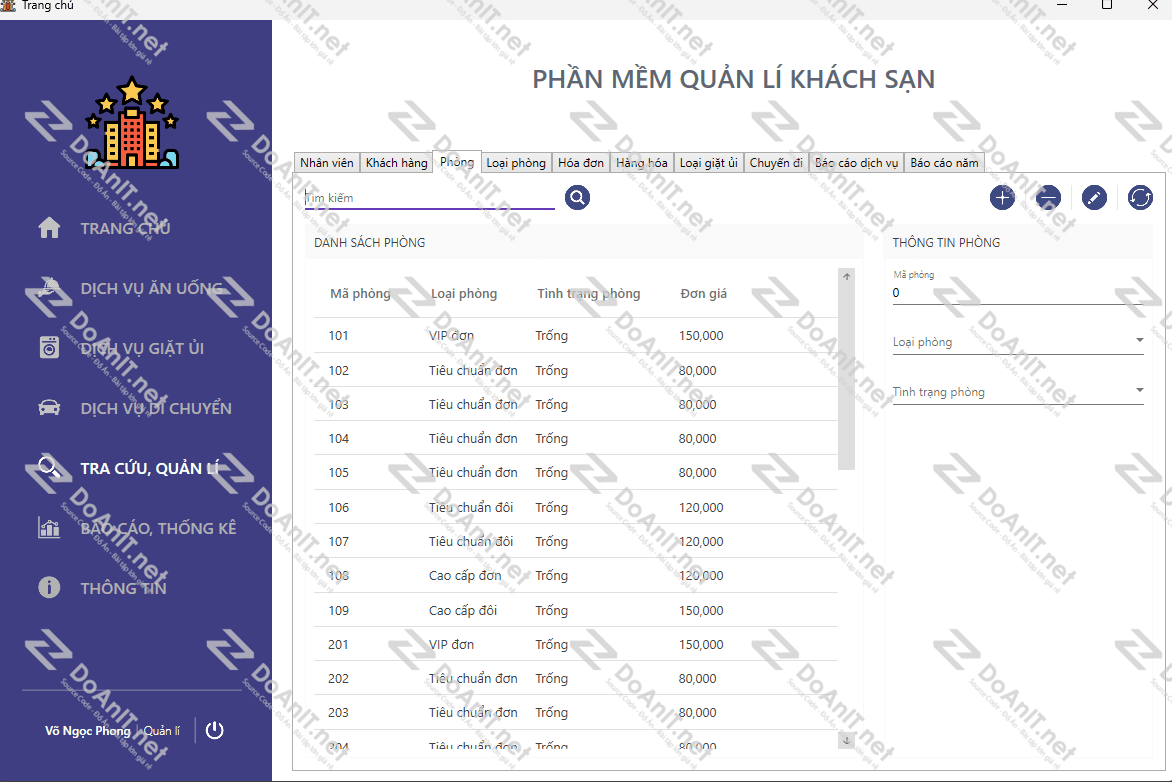Open THÔNG TIN section in sidebar
The image size is (1172, 782).
tap(123, 588)
